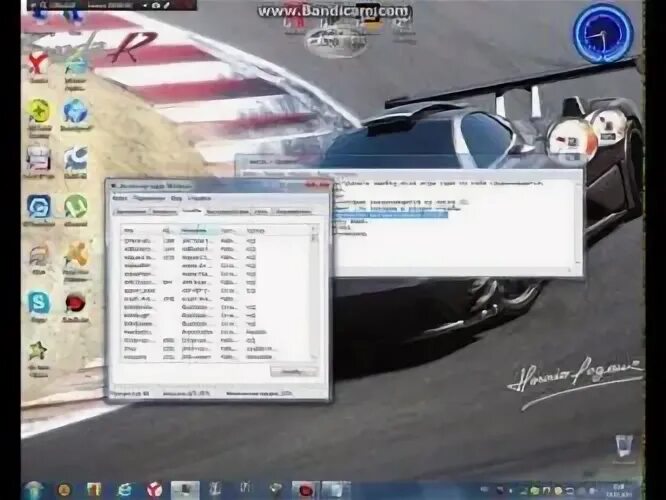Open the File menu in Task Manager

119,198
